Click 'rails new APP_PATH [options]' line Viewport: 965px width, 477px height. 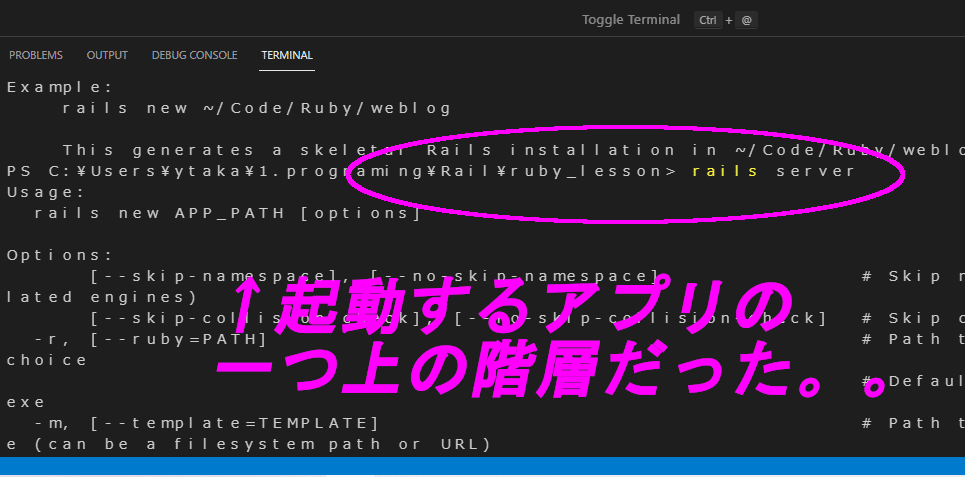point(228,213)
